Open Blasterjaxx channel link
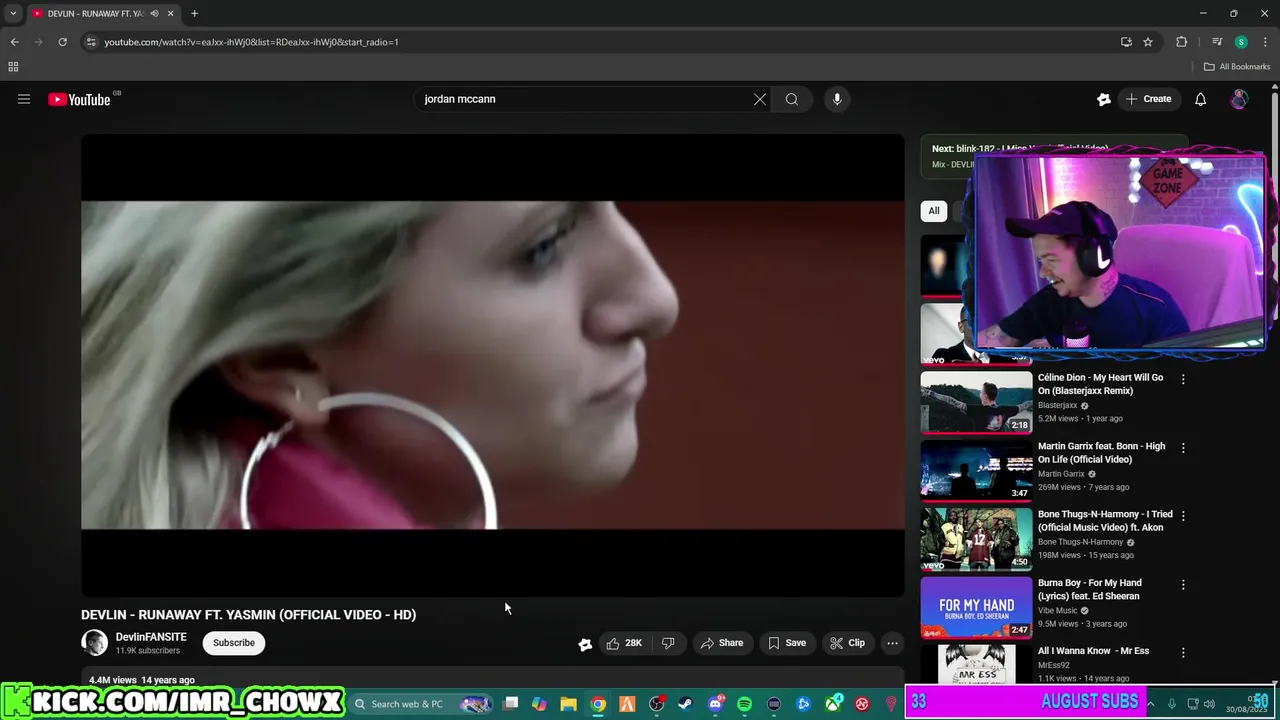1280x720 pixels. (1057, 405)
